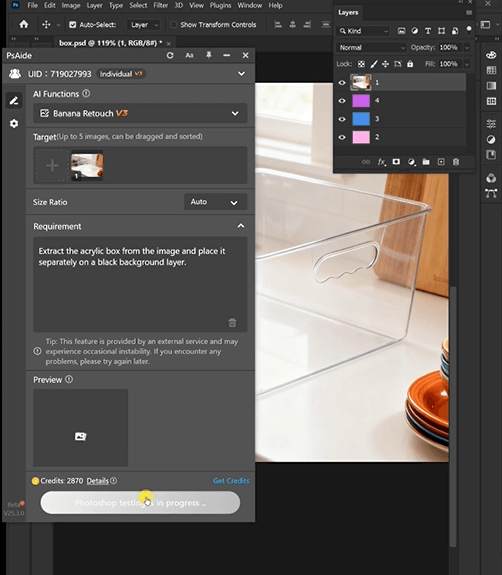Viewport: 502px width, 575px height.
Task: Open the Gradients panel from the dock
Action: click(491, 86)
